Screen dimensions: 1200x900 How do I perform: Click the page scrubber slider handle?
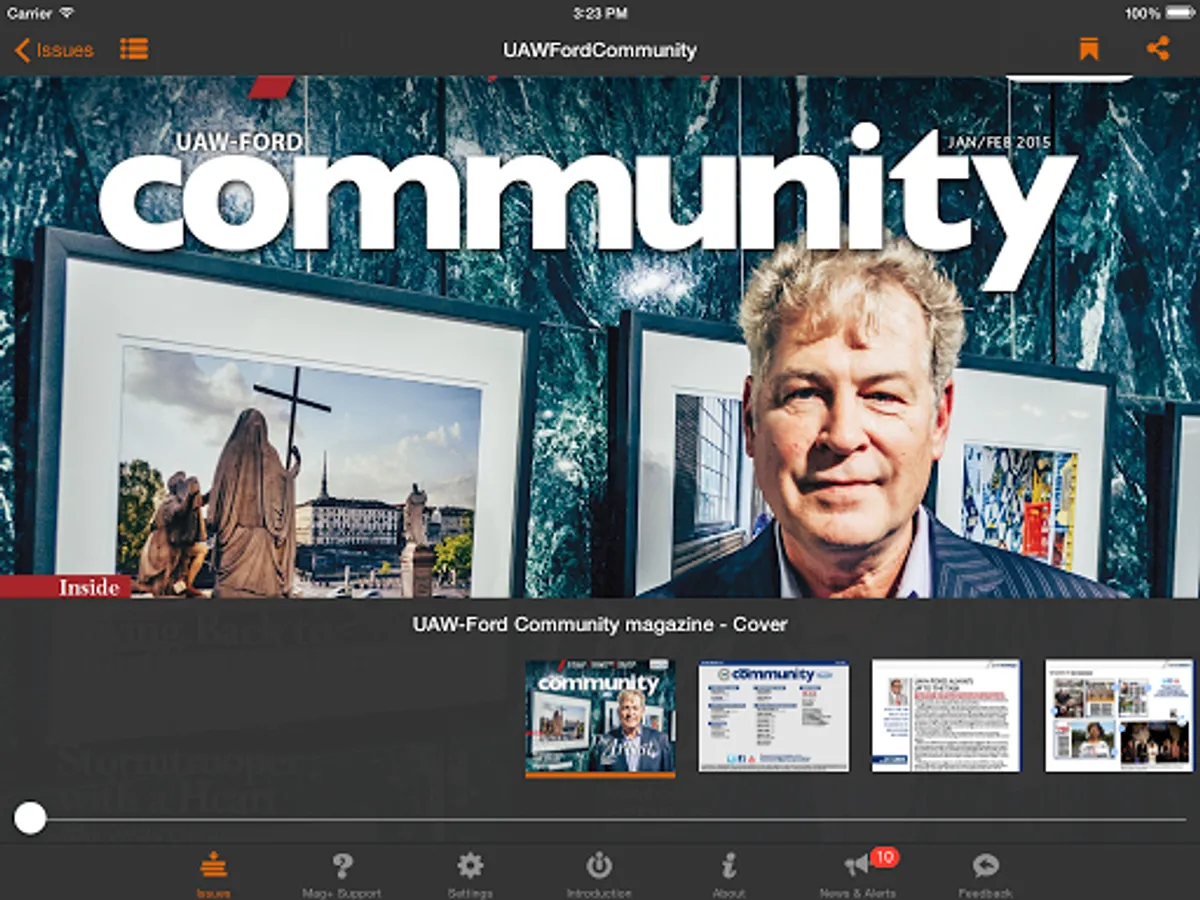(x=30, y=818)
